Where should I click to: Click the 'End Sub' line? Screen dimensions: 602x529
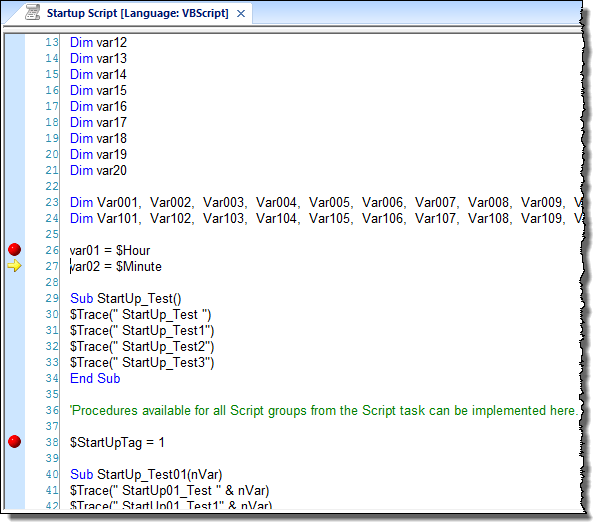tap(95, 379)
